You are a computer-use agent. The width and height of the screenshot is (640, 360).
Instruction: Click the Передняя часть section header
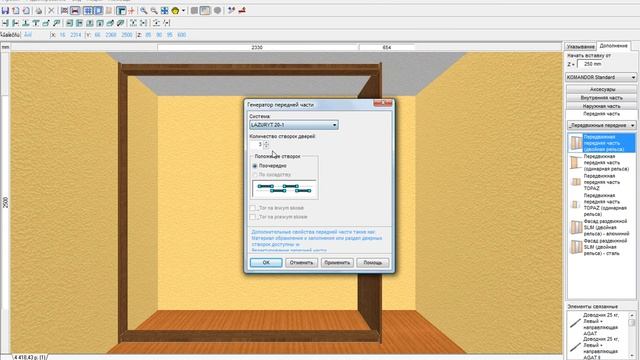[x=601, y=114]
